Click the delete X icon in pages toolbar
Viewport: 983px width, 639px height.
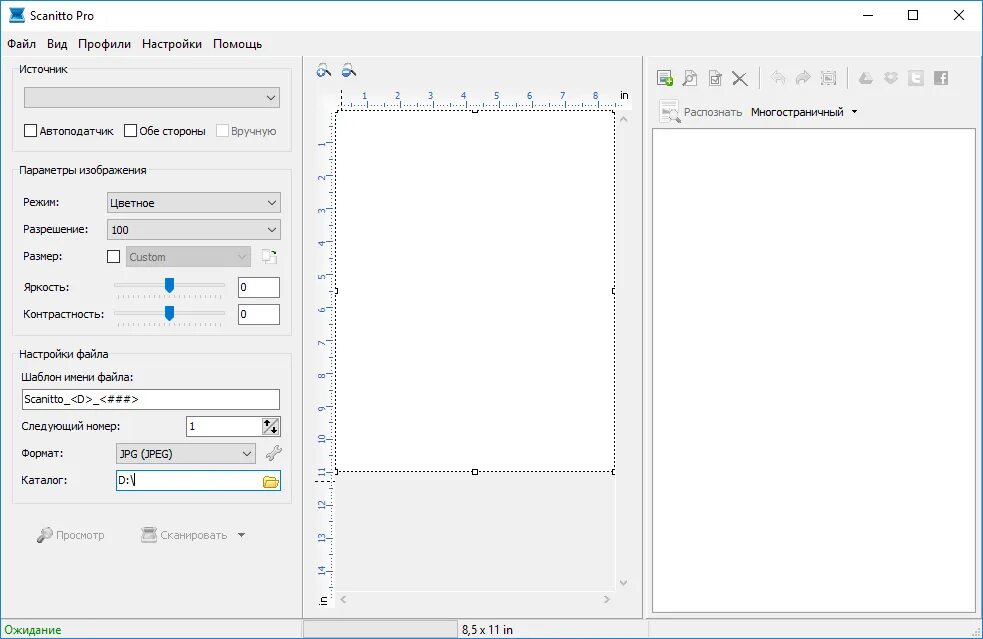click(x=740, y=78)
